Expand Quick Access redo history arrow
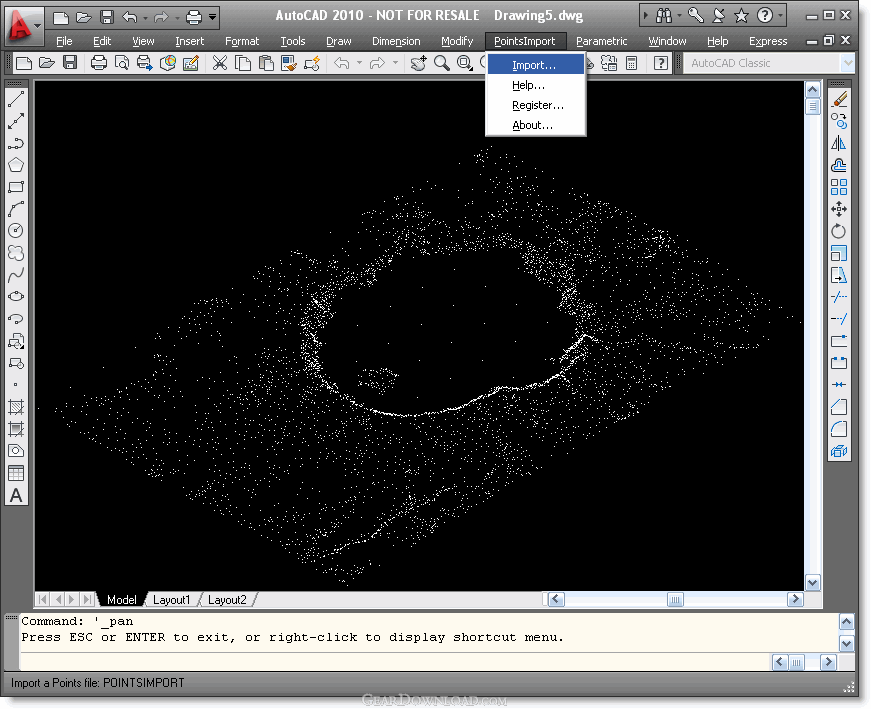 (177, 18)
